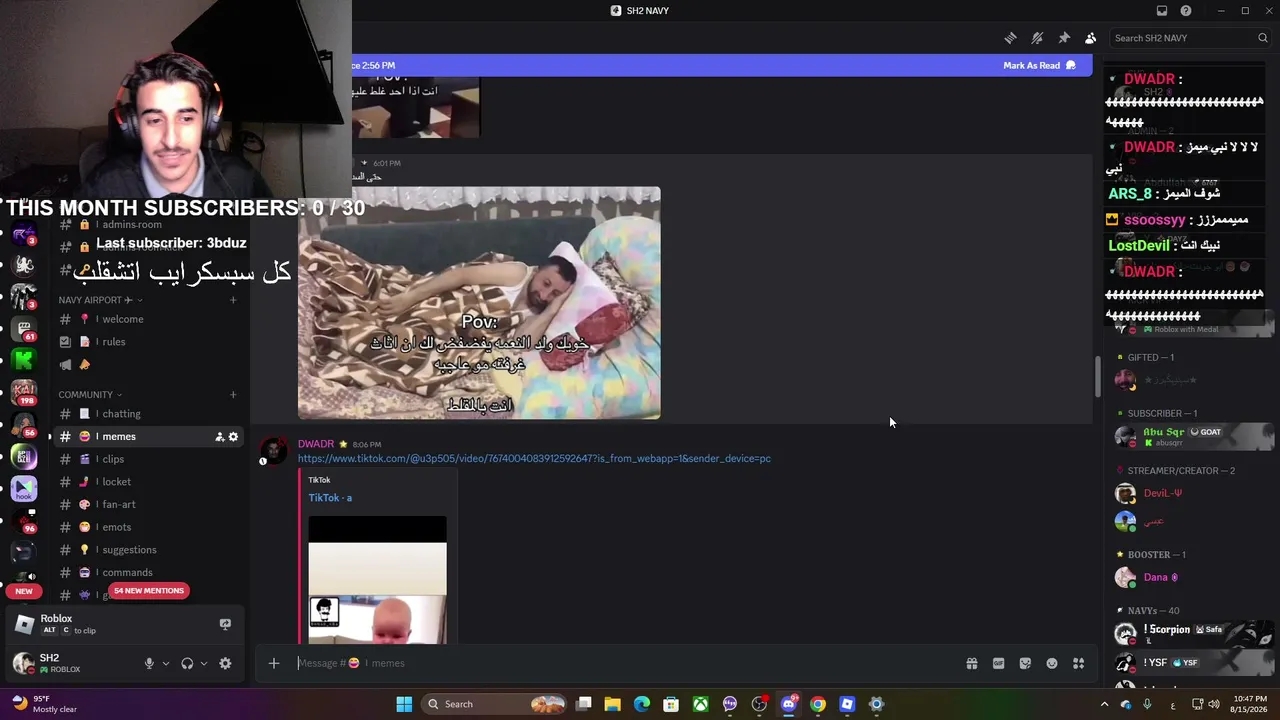This screenshot has height=720, width=1280.
Task: Open the Threads icon in the channel header
Action: pyautogui.click(x=1010, y=38)
